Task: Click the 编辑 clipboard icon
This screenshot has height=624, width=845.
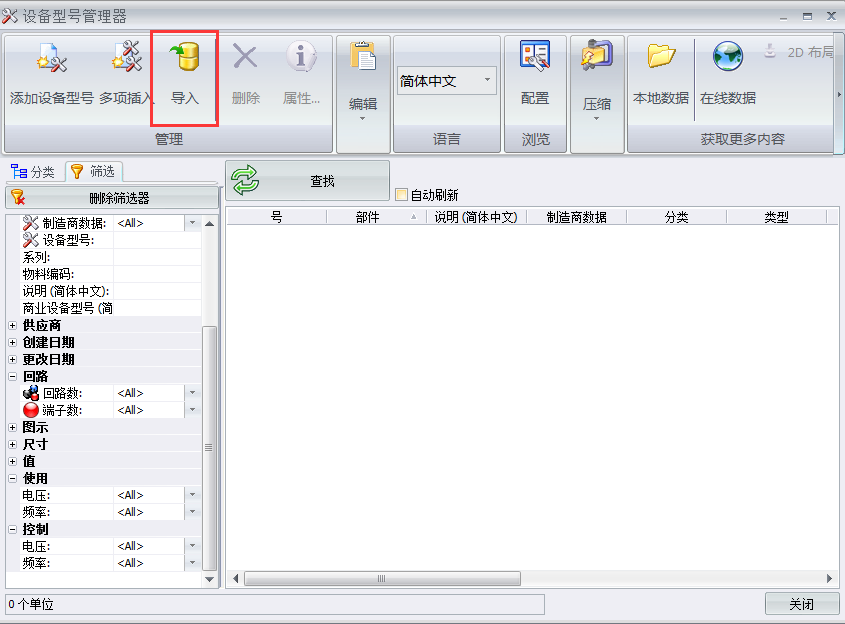Action: pos(363,56)
